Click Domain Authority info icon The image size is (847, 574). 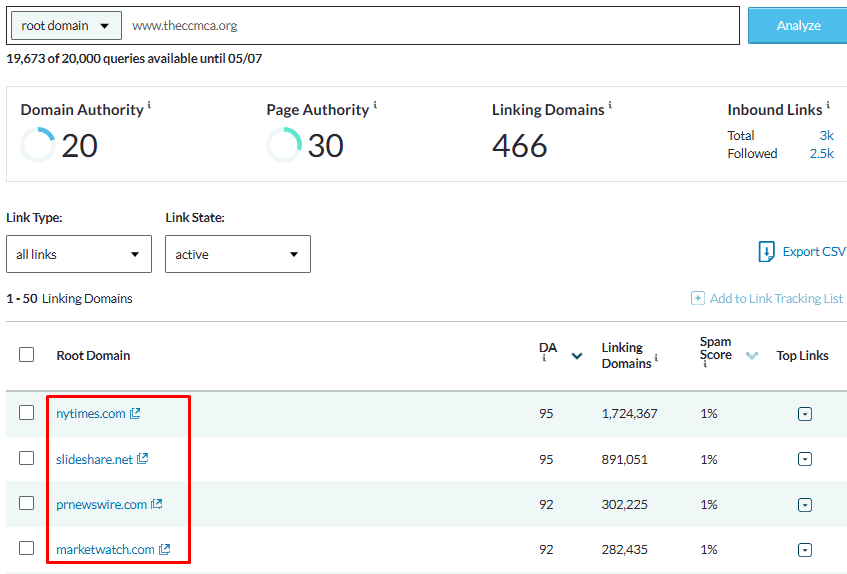click(150, 105)
